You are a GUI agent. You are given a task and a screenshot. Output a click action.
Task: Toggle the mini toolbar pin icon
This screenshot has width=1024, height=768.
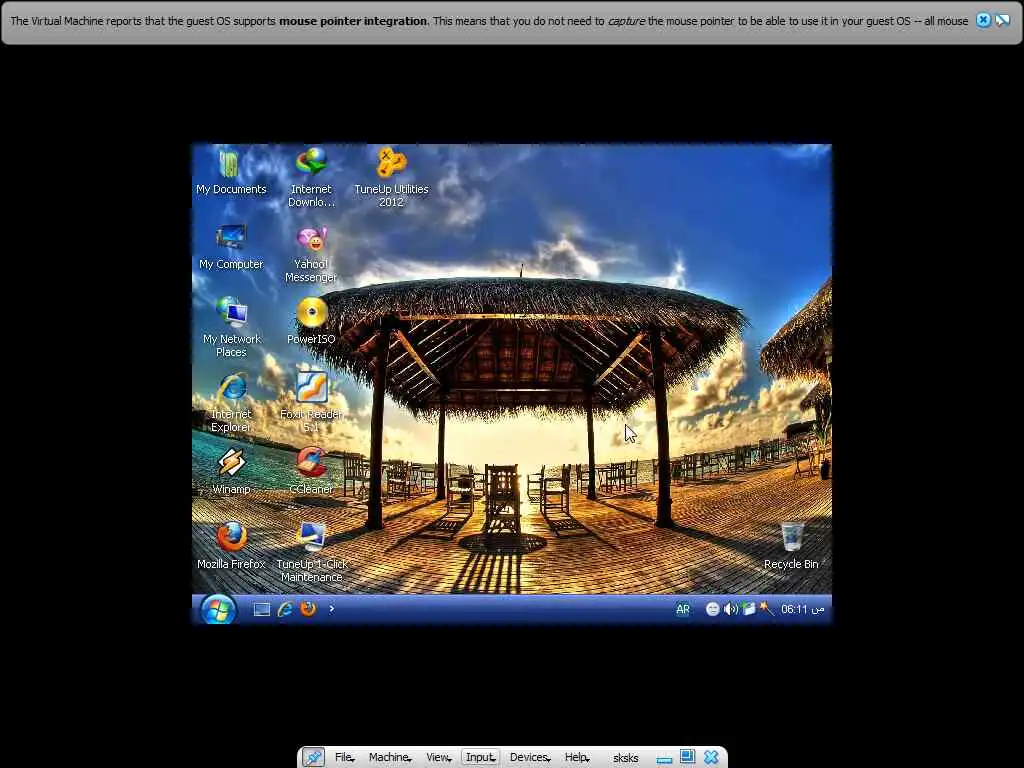[313, 758]
